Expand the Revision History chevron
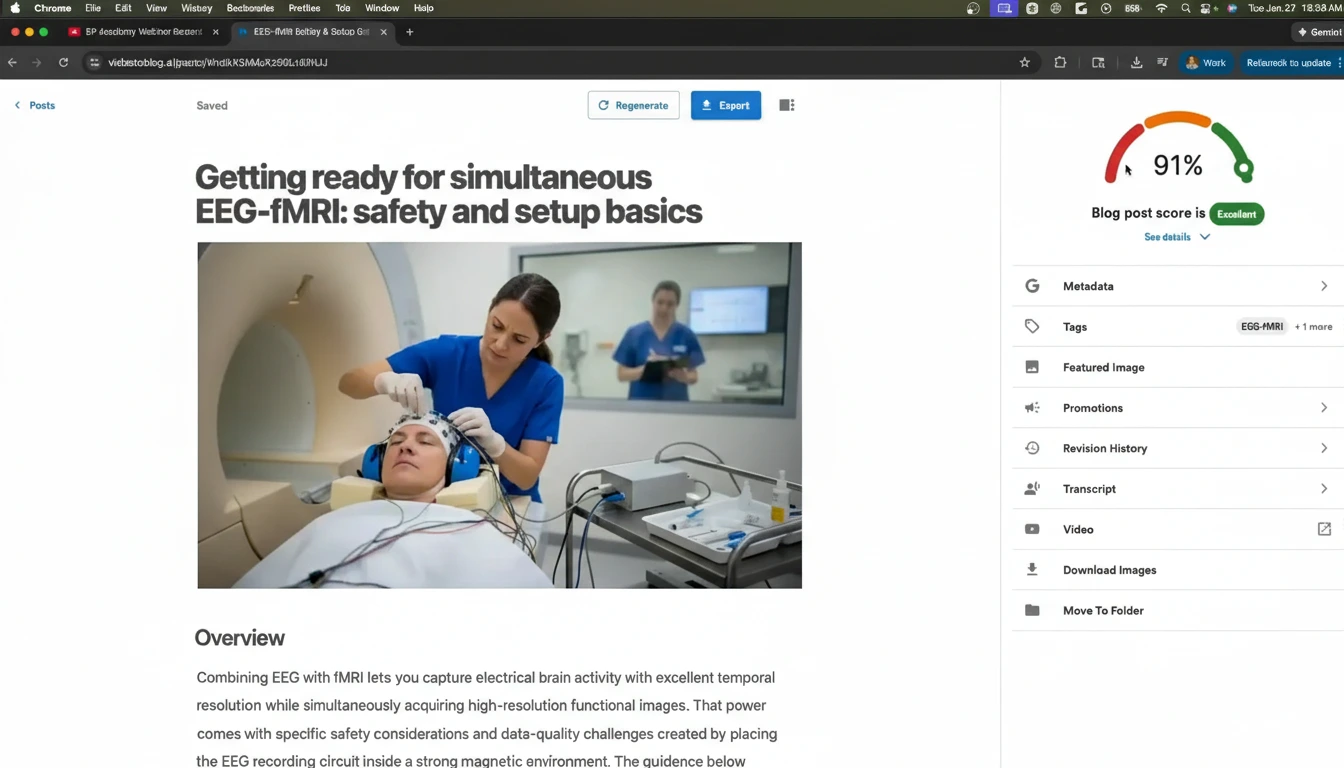Image resolution: width=1344 pixels, height=768 pixels. click(1324, 448)
